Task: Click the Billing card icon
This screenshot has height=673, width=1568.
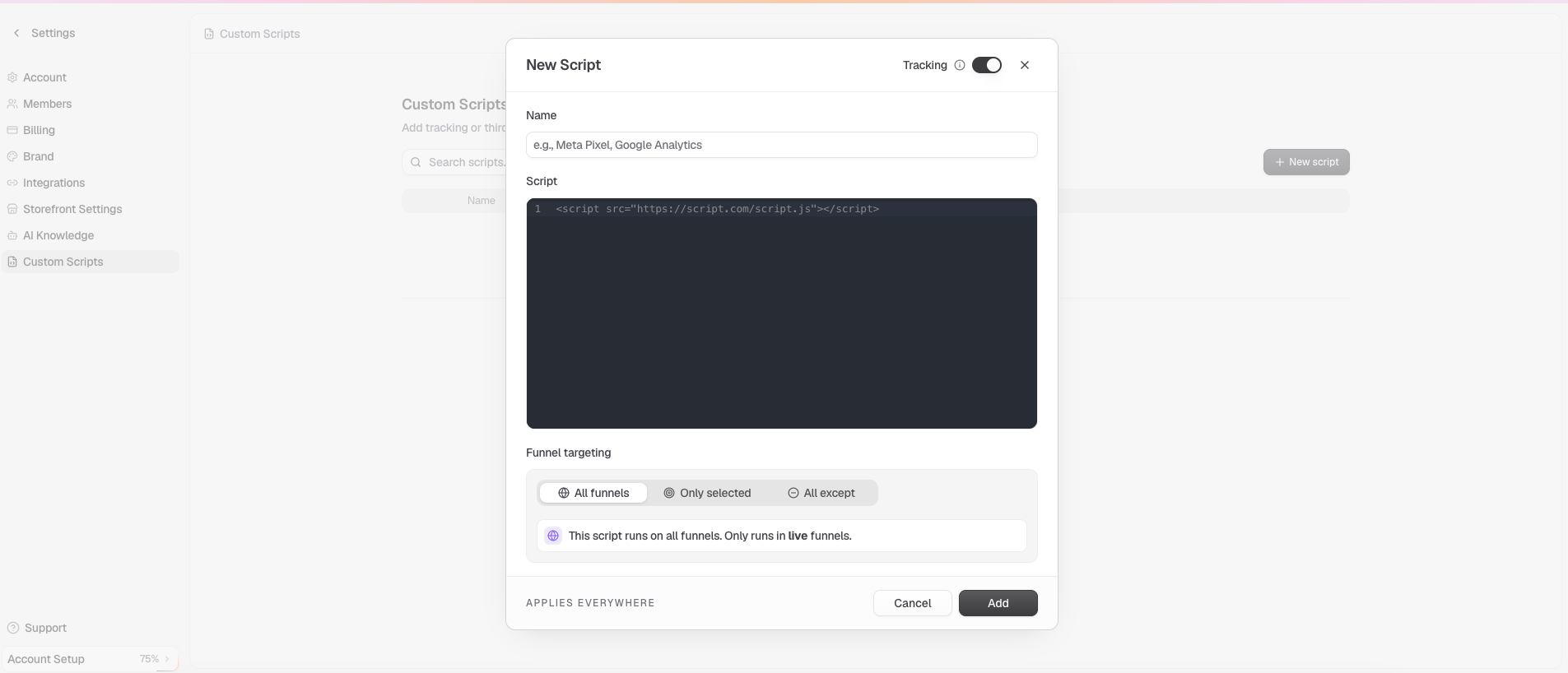Action: (x=12, y=130)
